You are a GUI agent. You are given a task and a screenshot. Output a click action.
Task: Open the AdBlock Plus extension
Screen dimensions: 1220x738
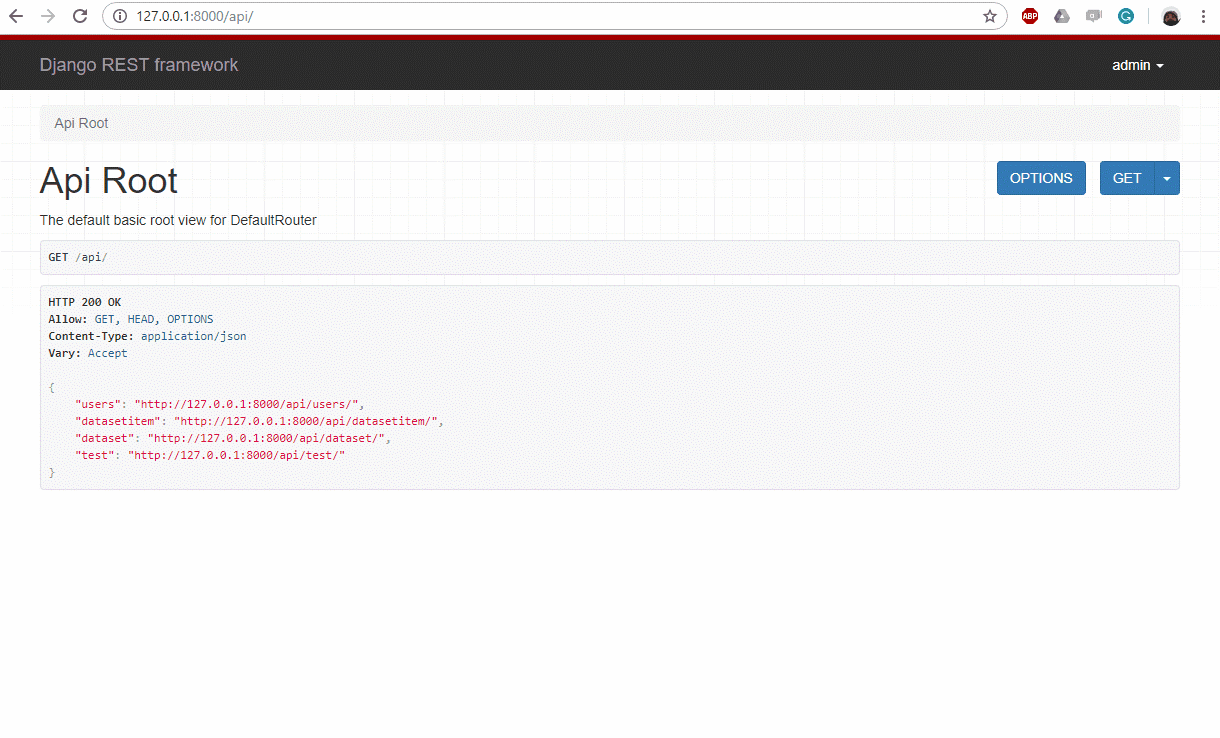[x=1030, y=16]
